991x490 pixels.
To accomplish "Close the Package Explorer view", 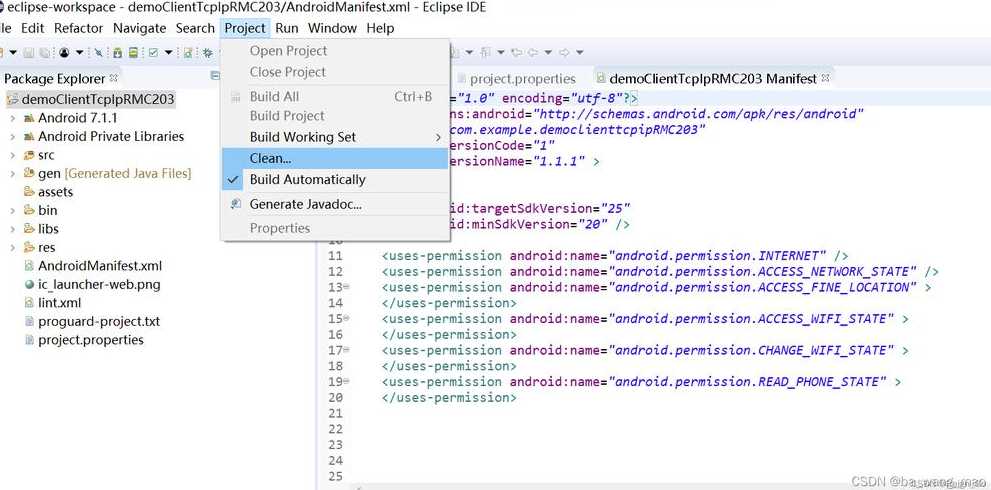I will click(x=114, y=78).
